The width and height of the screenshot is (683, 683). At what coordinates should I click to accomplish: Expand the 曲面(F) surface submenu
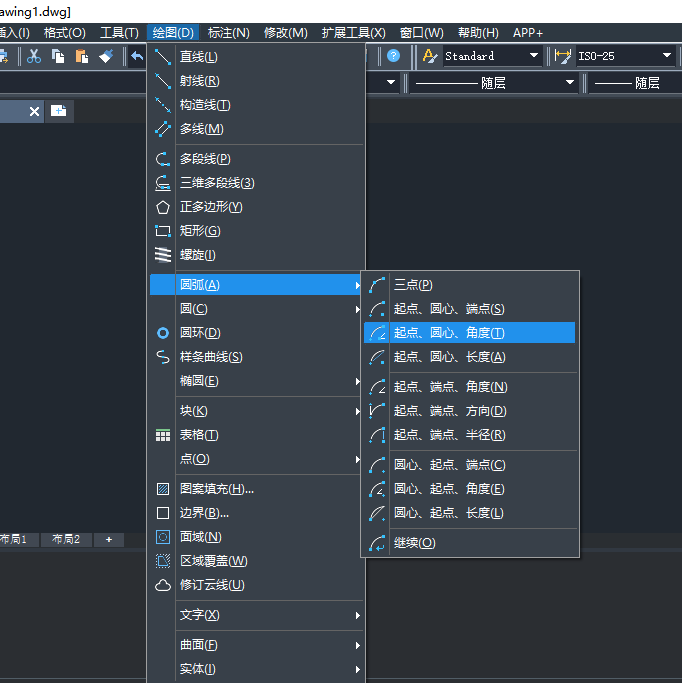255,645
